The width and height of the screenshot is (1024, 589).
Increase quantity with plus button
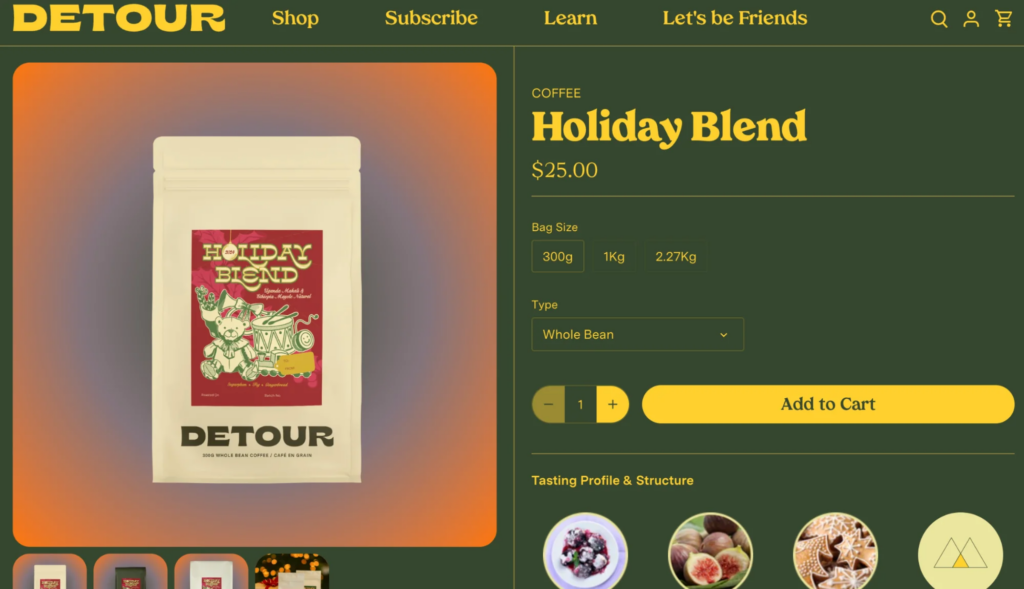(x=613, y=404)
